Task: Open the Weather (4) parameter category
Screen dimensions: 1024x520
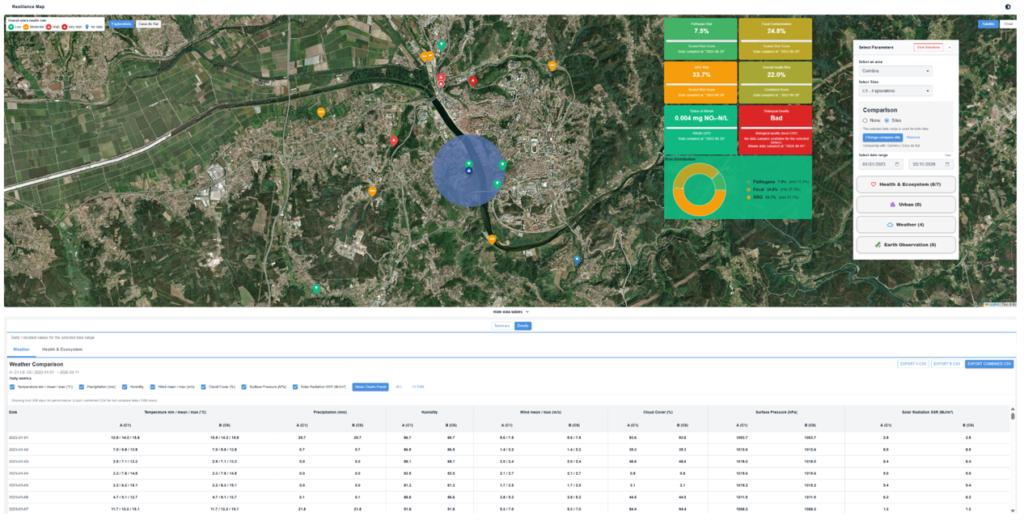Action: [906, 225]
